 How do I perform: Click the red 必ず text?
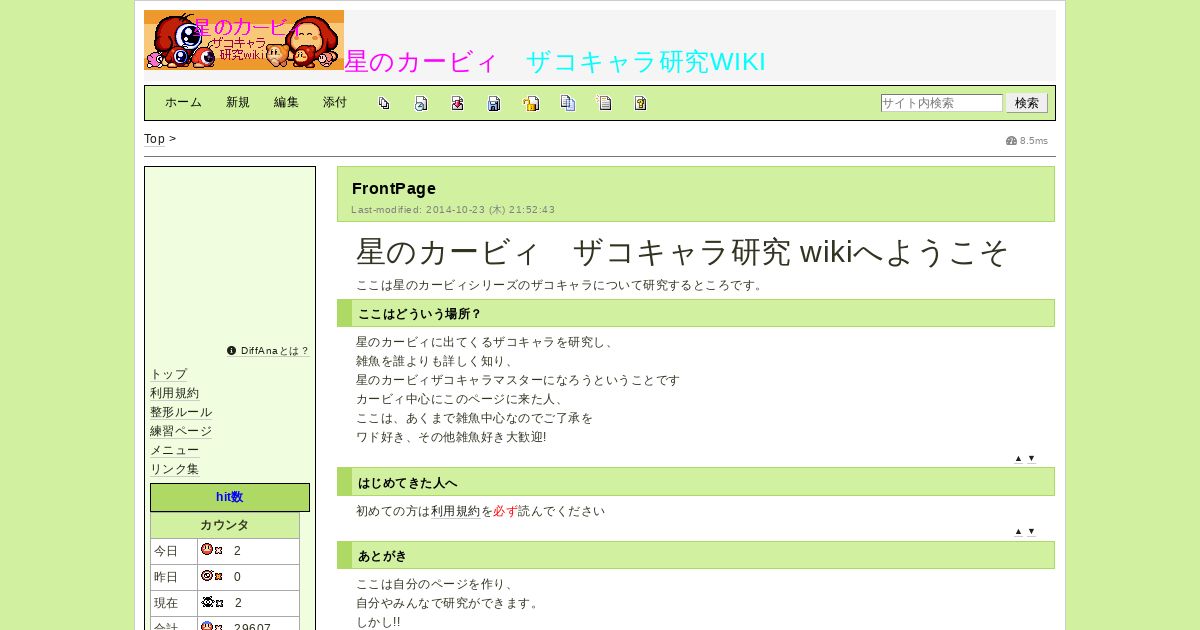pyautogui.click(x=505, y=511)
